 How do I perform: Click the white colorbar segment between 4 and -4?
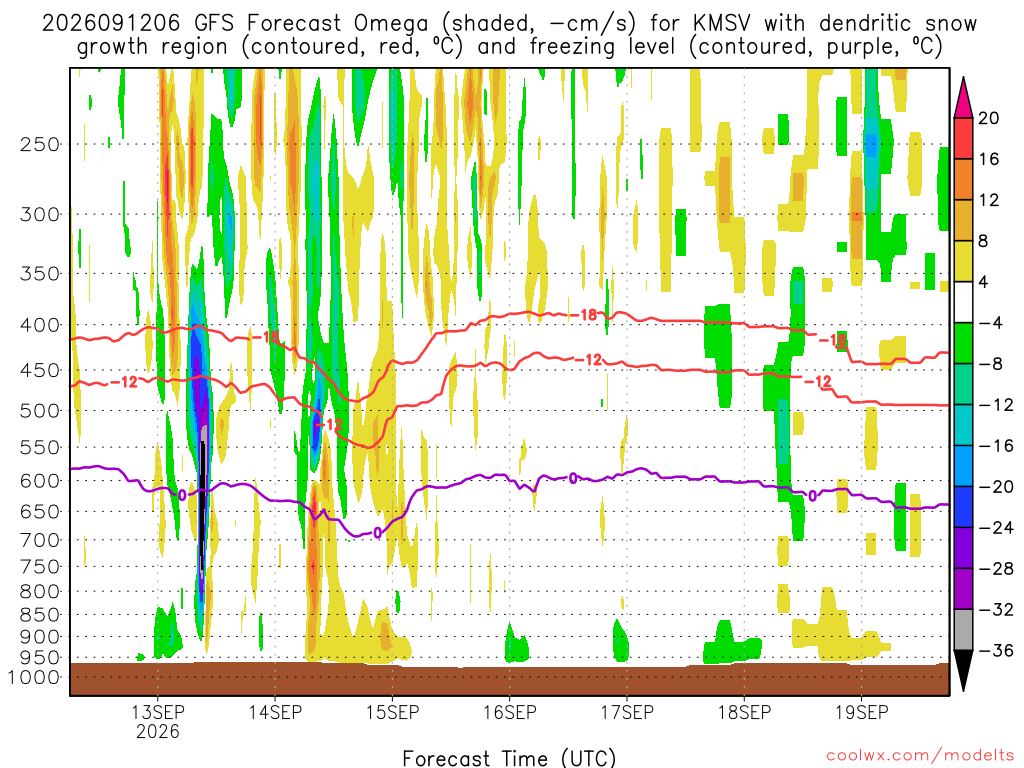(963, 302)
